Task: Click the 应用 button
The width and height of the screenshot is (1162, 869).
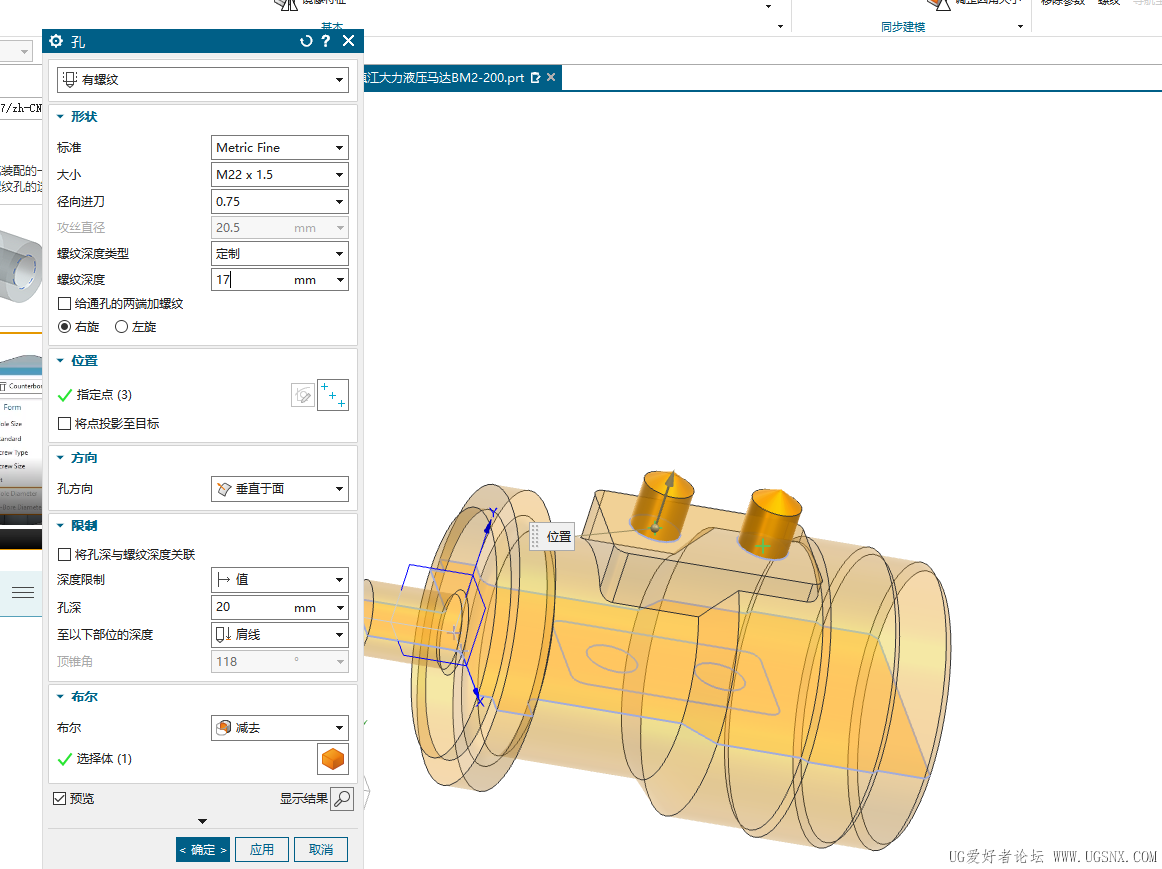Action: pos(262,850)
